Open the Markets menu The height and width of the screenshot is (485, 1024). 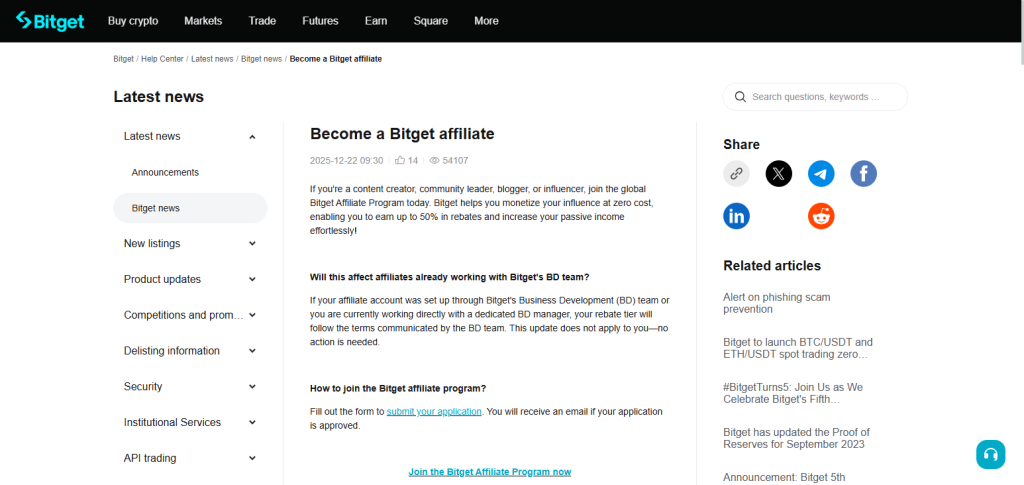(203, 21)
